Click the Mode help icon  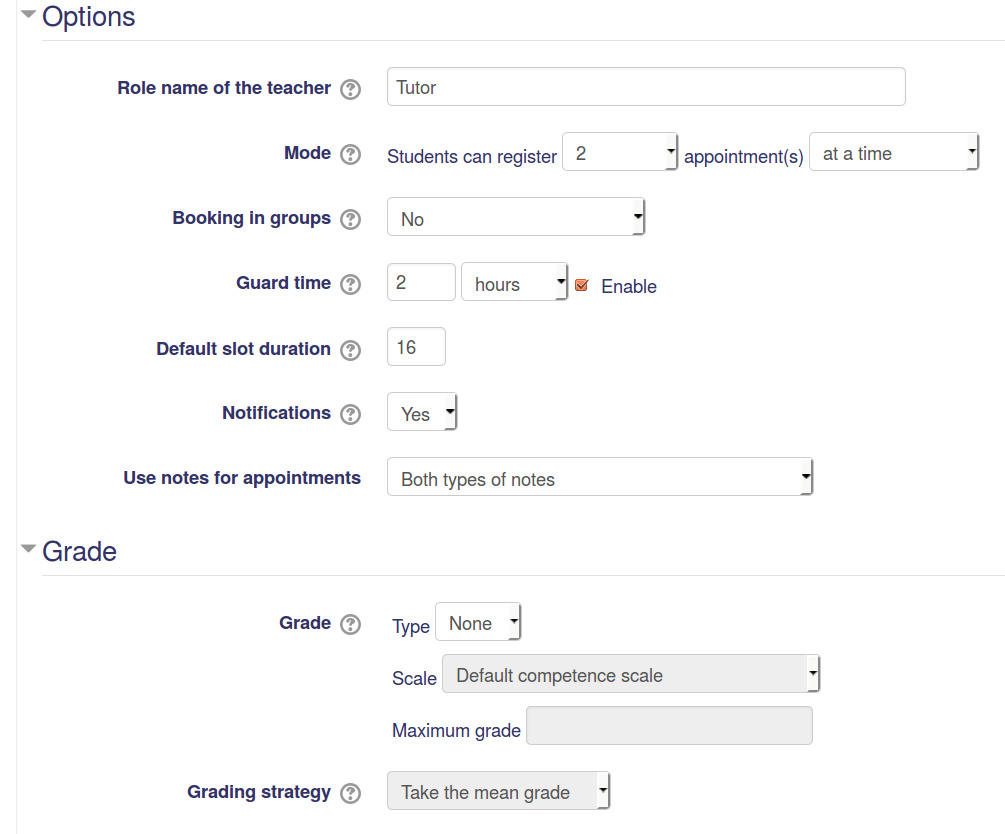click(x=351, y=153)
